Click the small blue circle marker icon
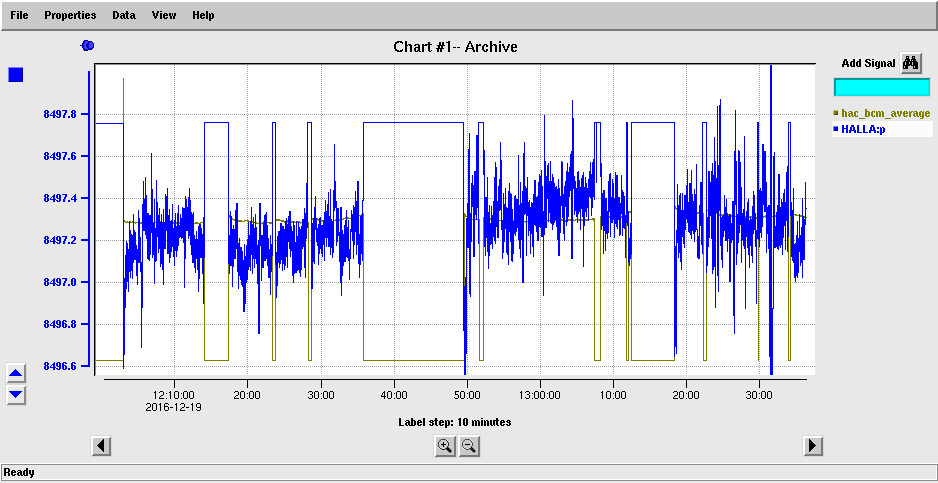Image resolution: width=938 pixels, height=483 pixels. point(88,45)
